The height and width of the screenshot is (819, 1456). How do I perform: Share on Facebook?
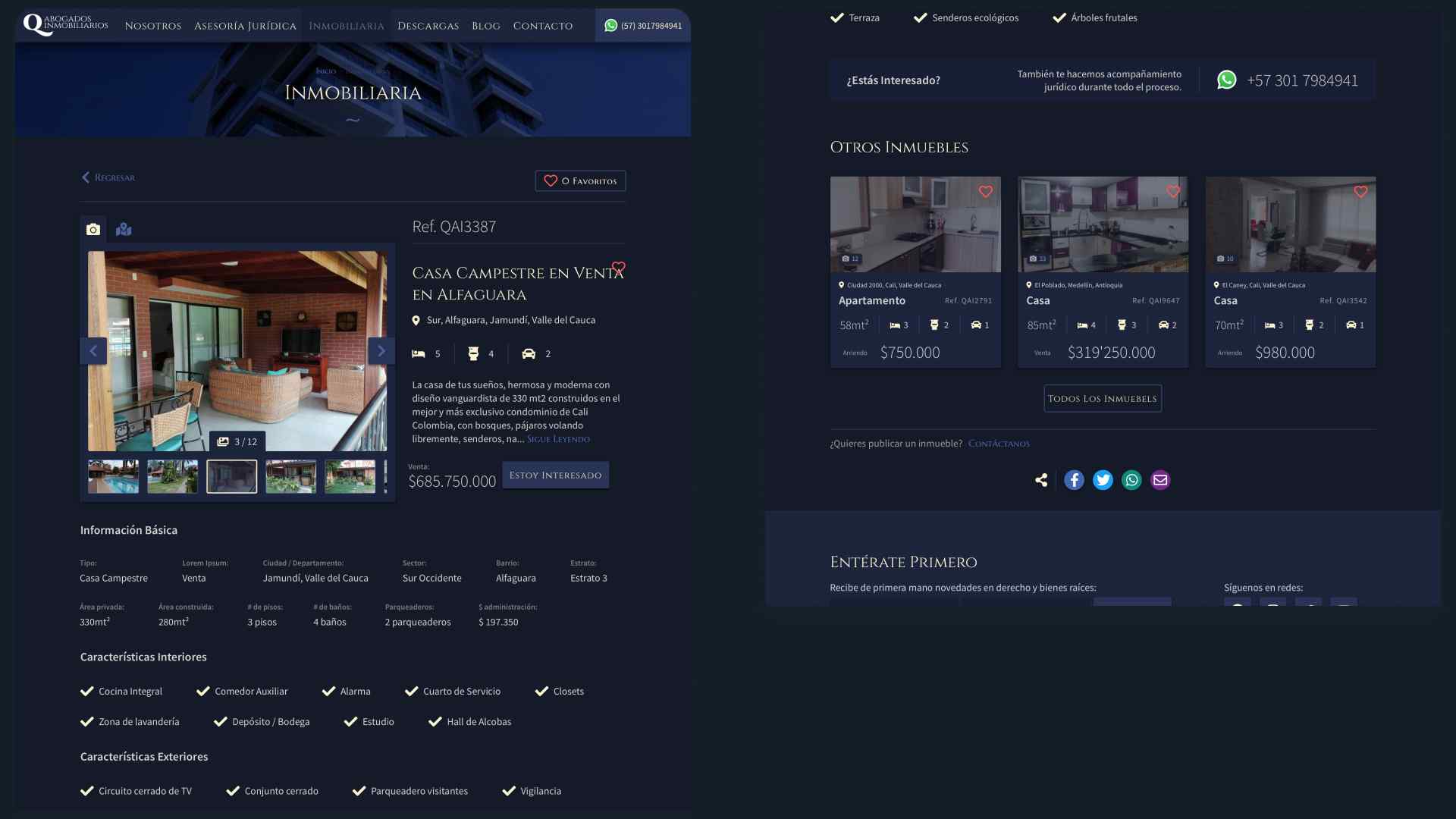point(1074,479)
